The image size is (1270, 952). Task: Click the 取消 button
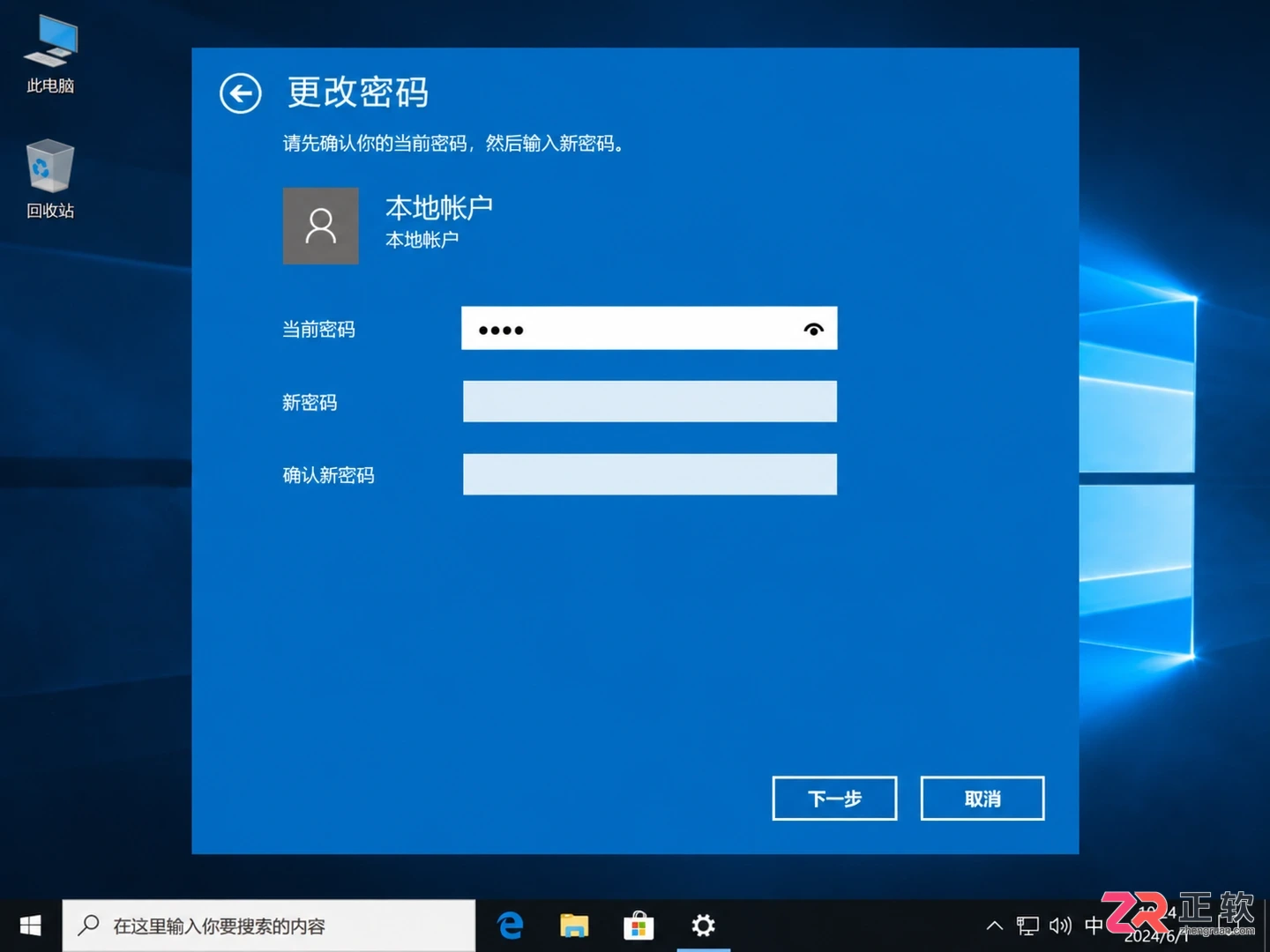982,799
